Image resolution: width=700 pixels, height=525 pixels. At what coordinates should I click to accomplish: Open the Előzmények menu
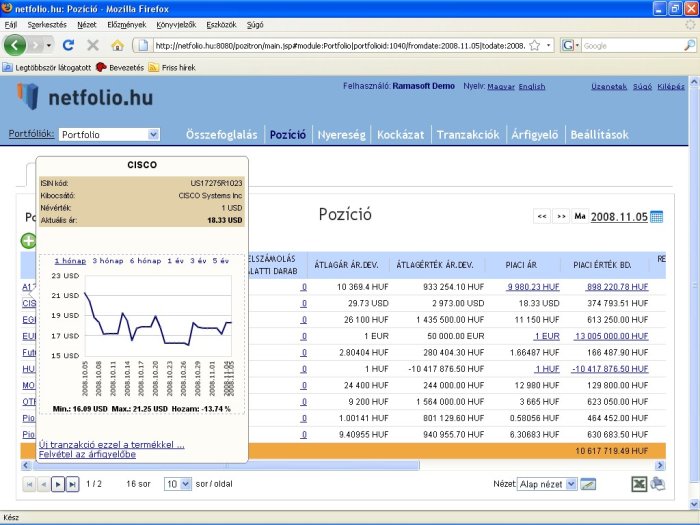click(127, 25)
